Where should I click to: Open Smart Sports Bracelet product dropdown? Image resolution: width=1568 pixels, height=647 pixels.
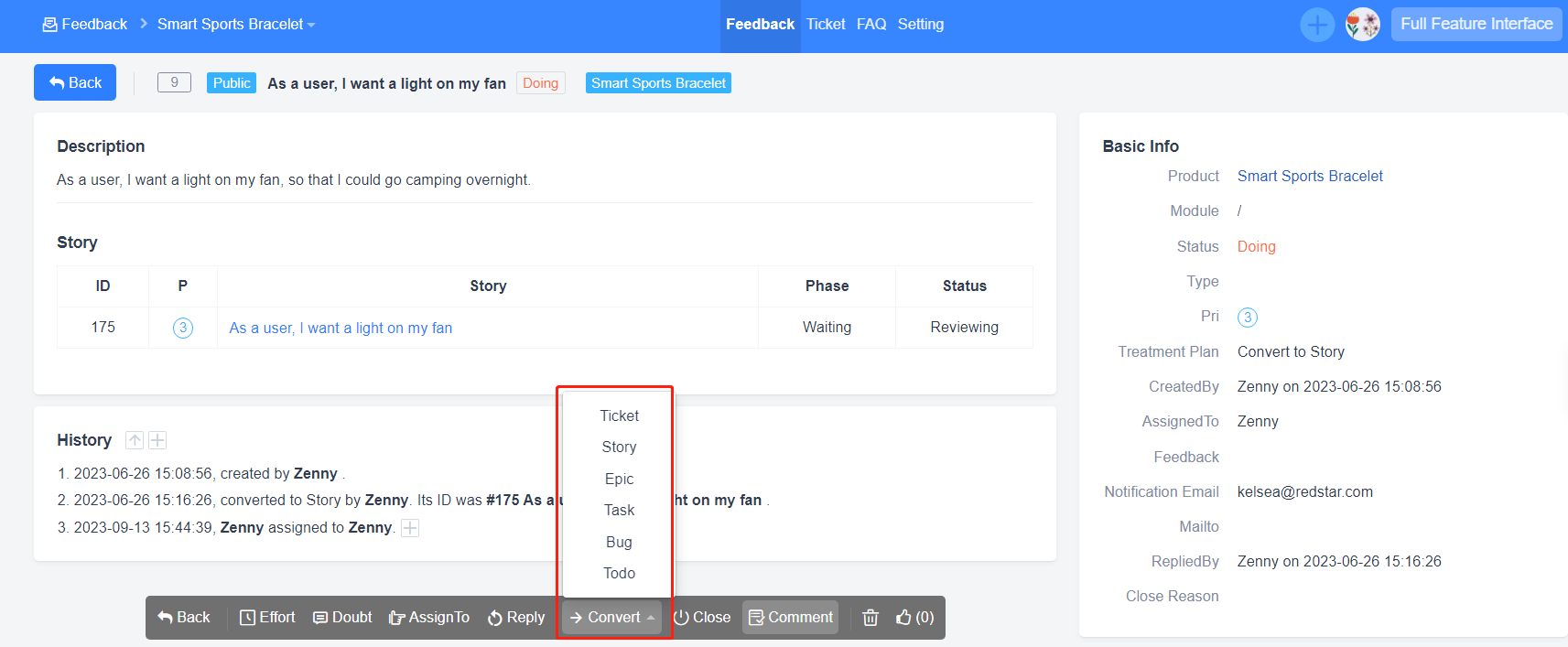[236, 25]
